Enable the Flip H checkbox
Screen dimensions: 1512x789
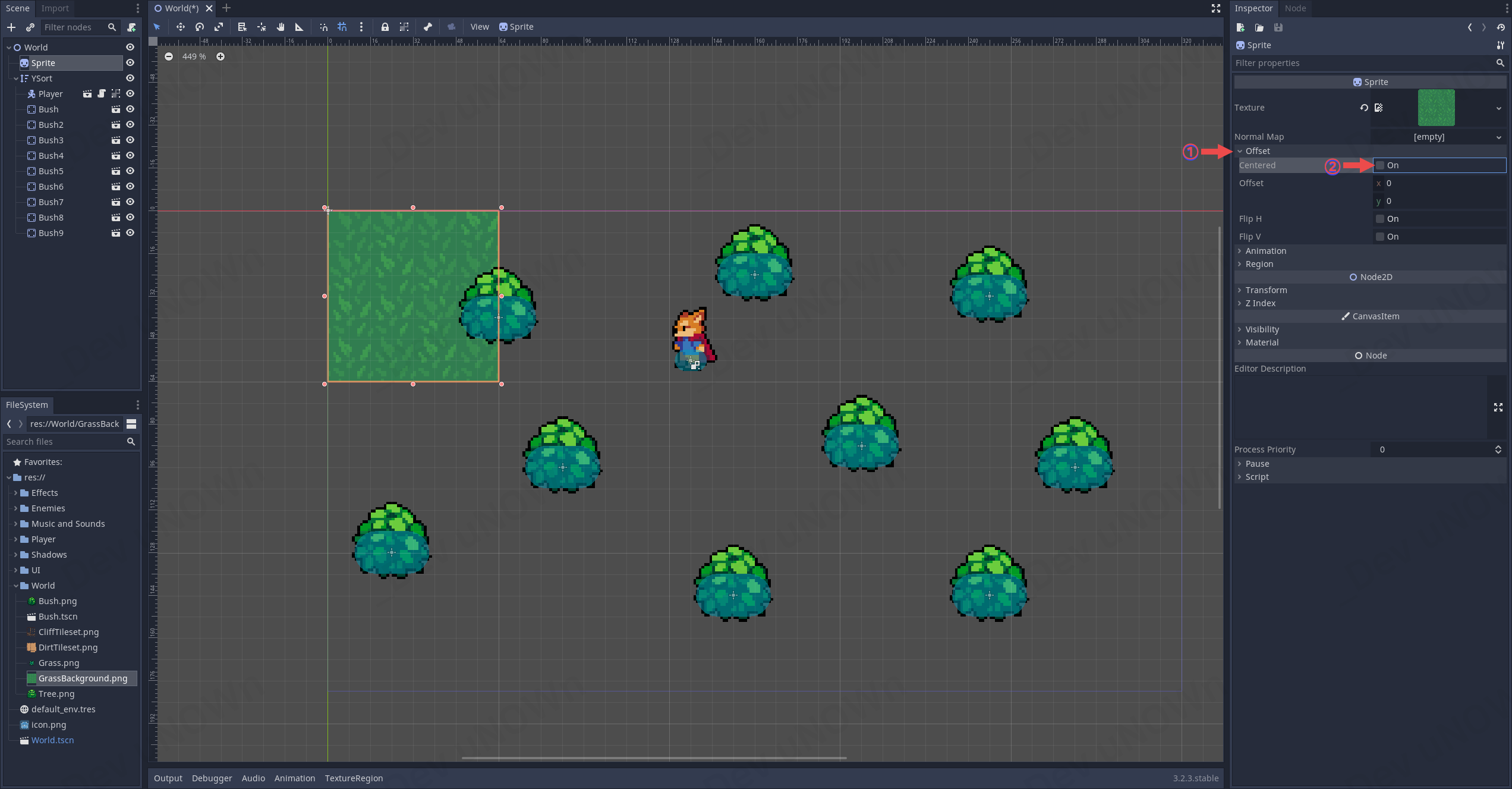(x=1380, y=219)
